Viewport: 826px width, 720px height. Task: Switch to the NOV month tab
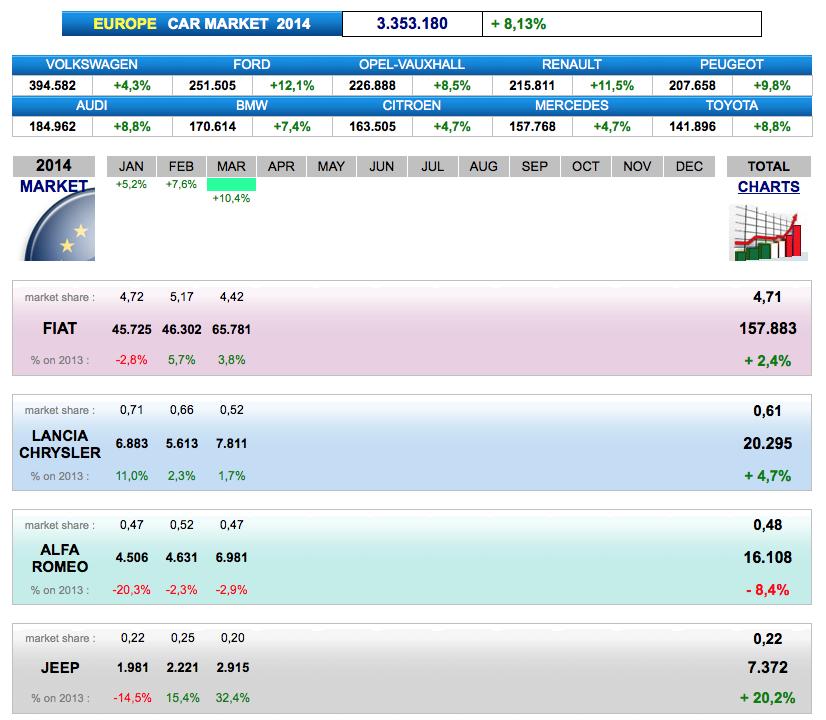click(637, 166)
